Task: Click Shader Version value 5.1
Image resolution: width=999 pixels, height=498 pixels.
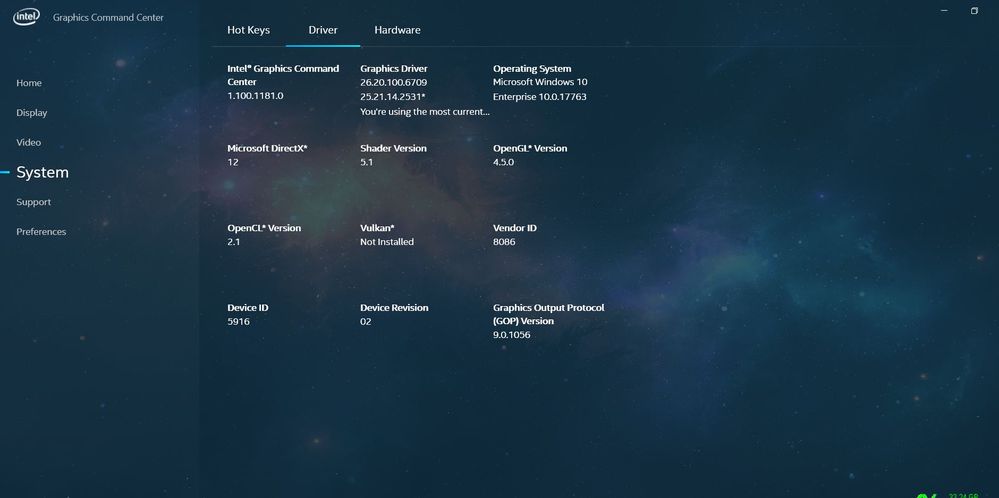Action: [366, 162]
